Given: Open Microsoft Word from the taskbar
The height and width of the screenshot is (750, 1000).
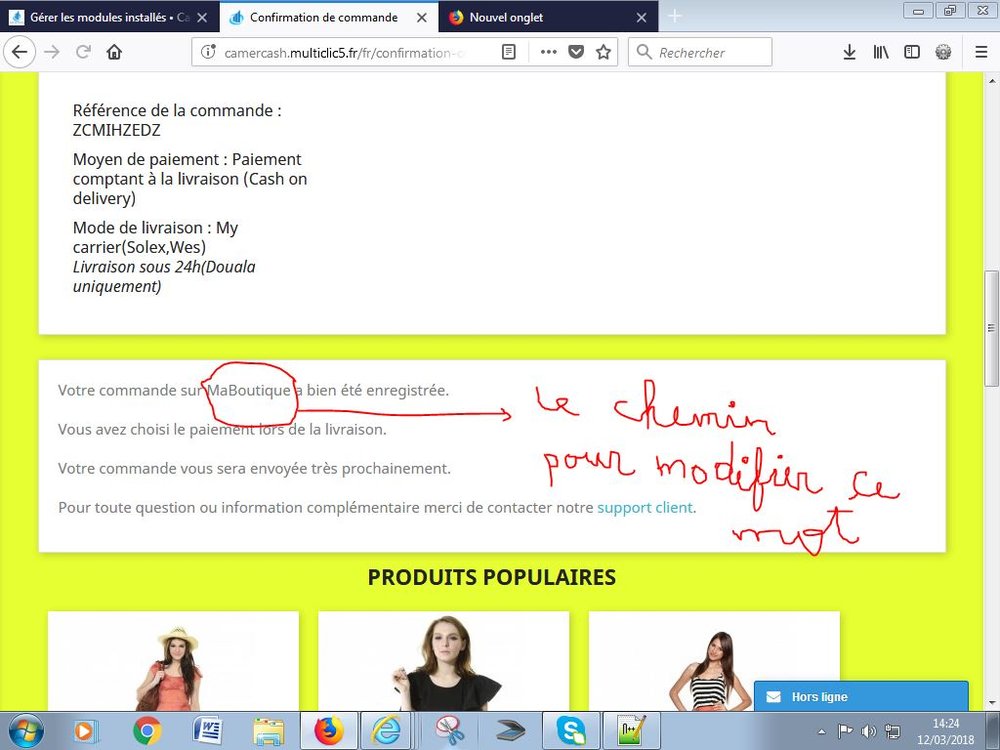Looking at the screenshot, I should 208,731.
